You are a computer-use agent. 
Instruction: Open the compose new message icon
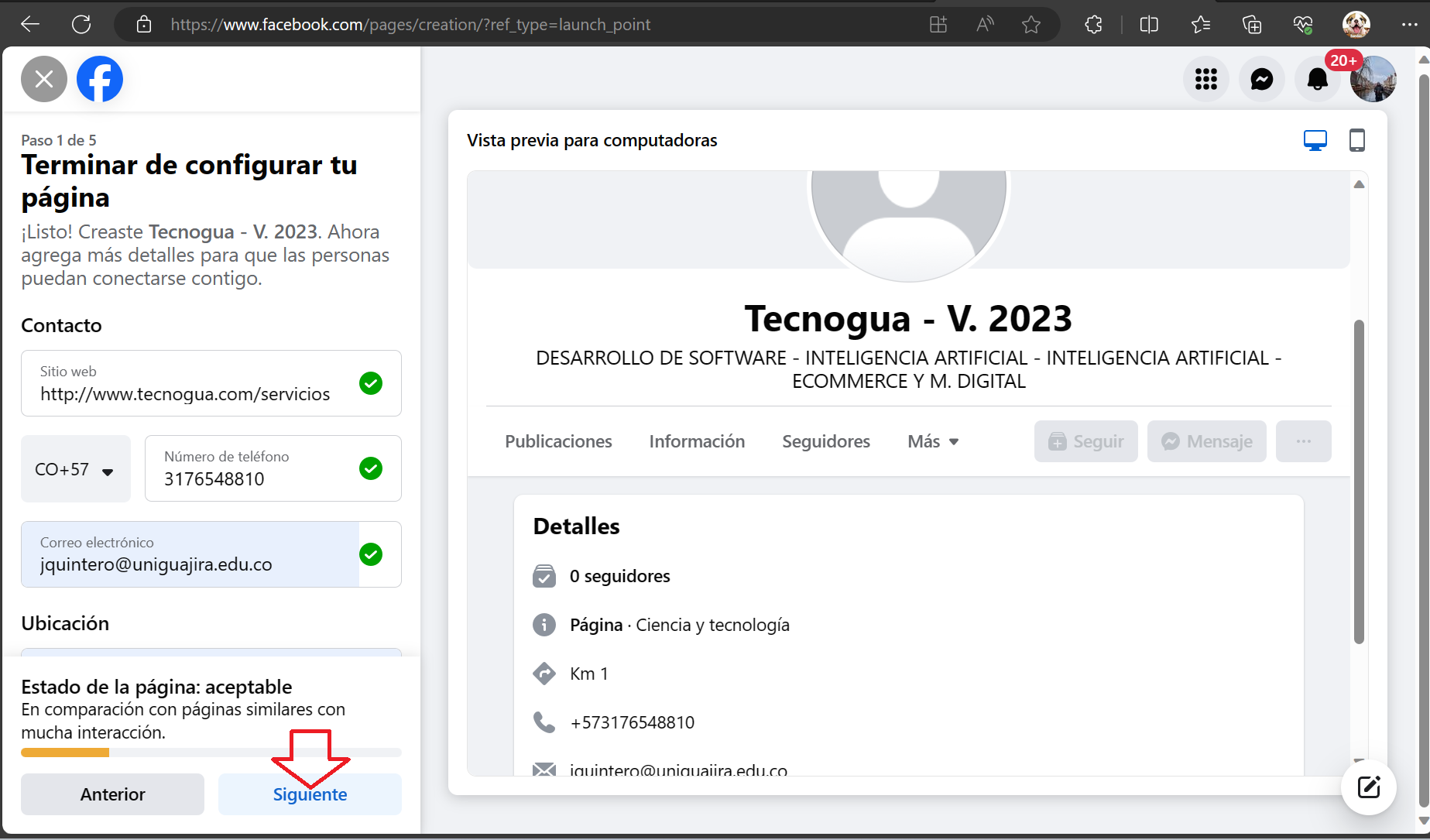1368,787
